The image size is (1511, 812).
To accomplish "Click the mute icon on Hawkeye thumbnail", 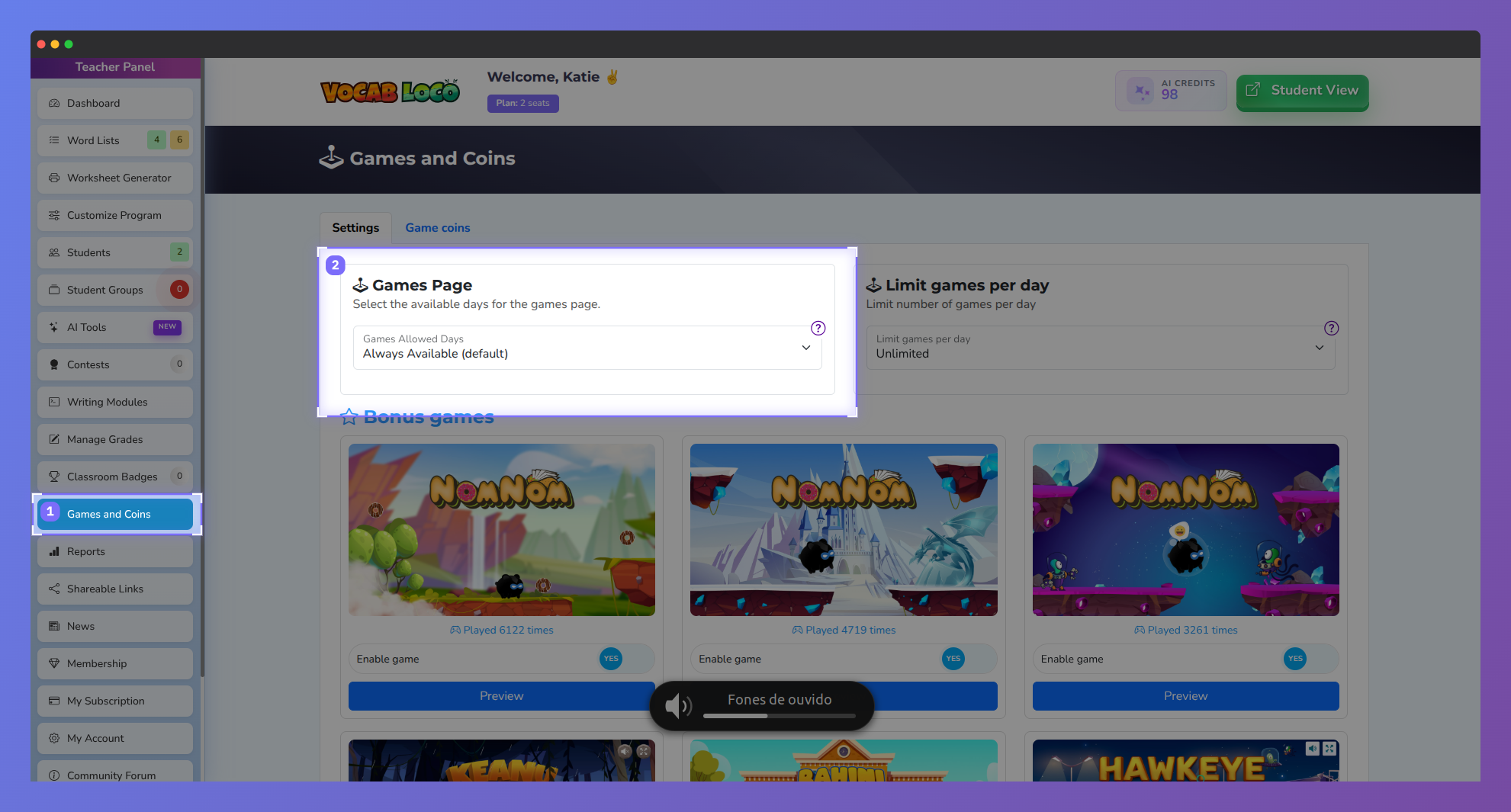I will point(1312,749).
